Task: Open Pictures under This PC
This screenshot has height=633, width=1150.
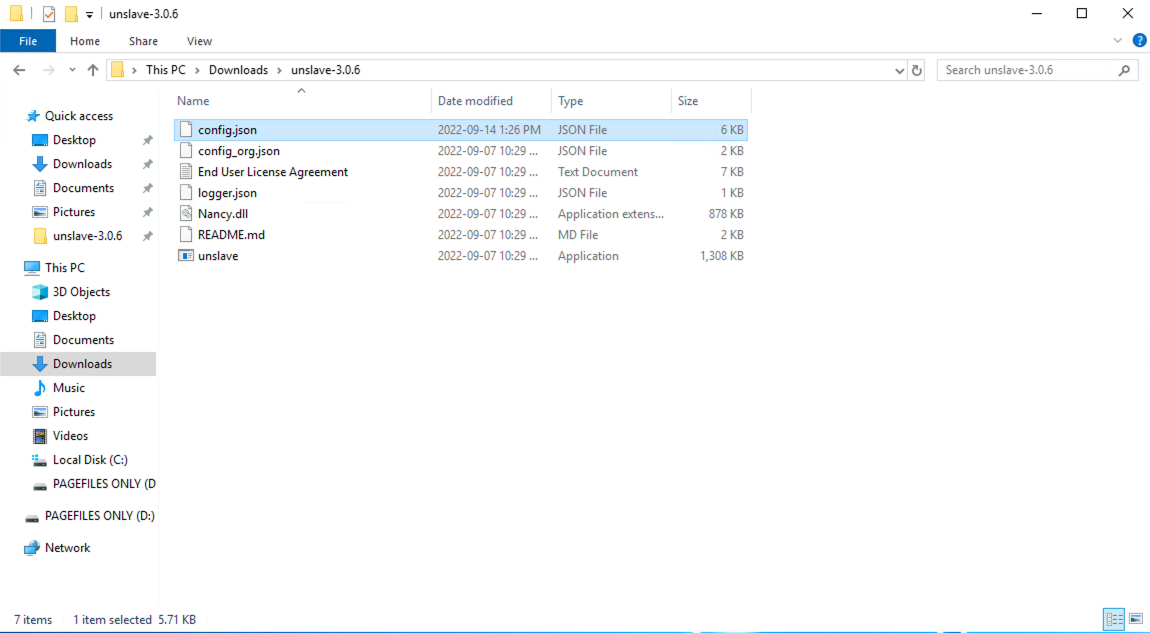Action: [x=73, y=412]
